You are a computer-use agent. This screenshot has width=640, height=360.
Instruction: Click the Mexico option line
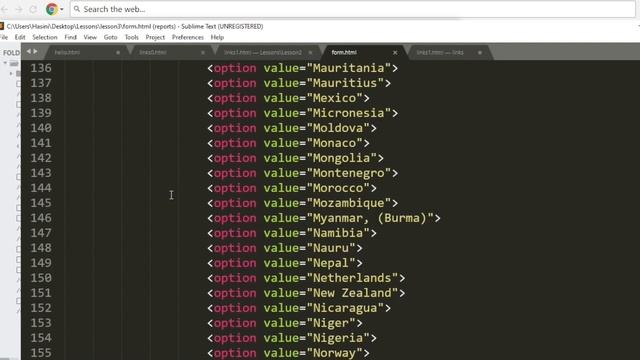(x=288, y=98)
